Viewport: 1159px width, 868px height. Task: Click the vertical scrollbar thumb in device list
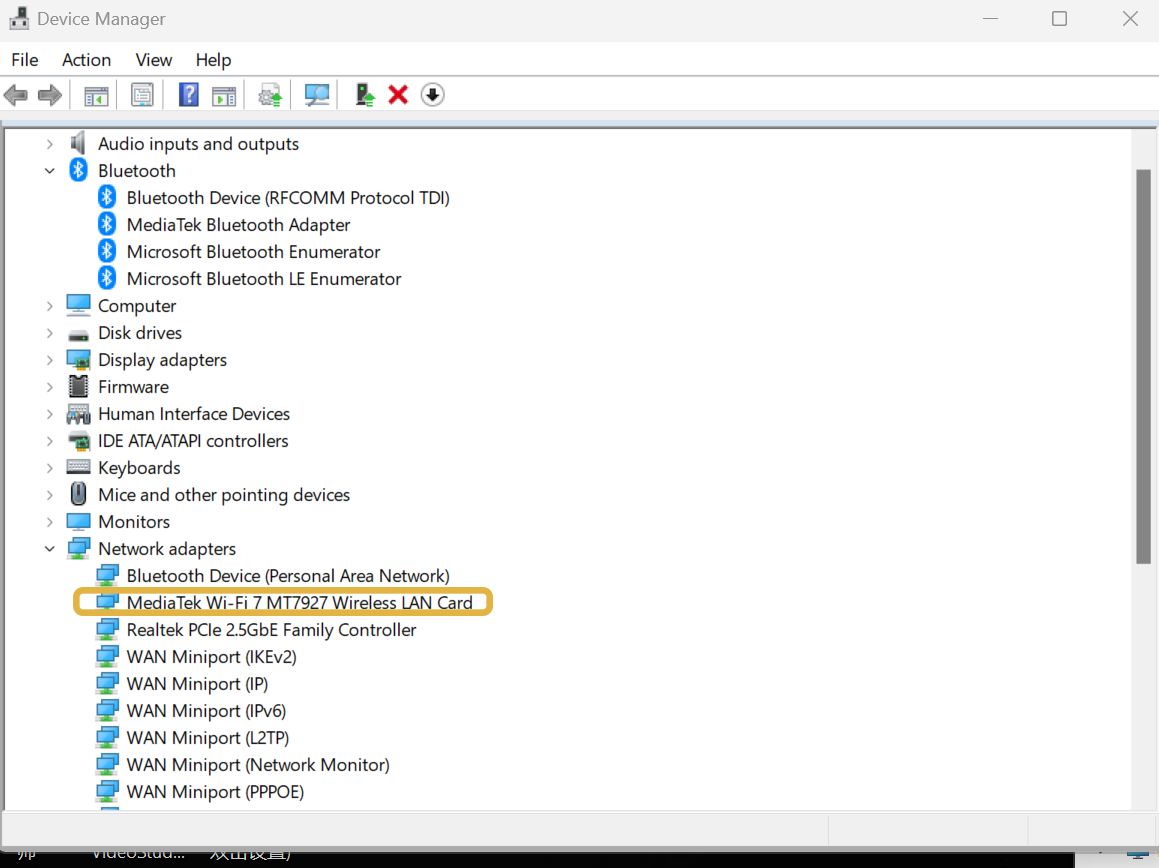pyautogui.click(x=1143, y=367)
